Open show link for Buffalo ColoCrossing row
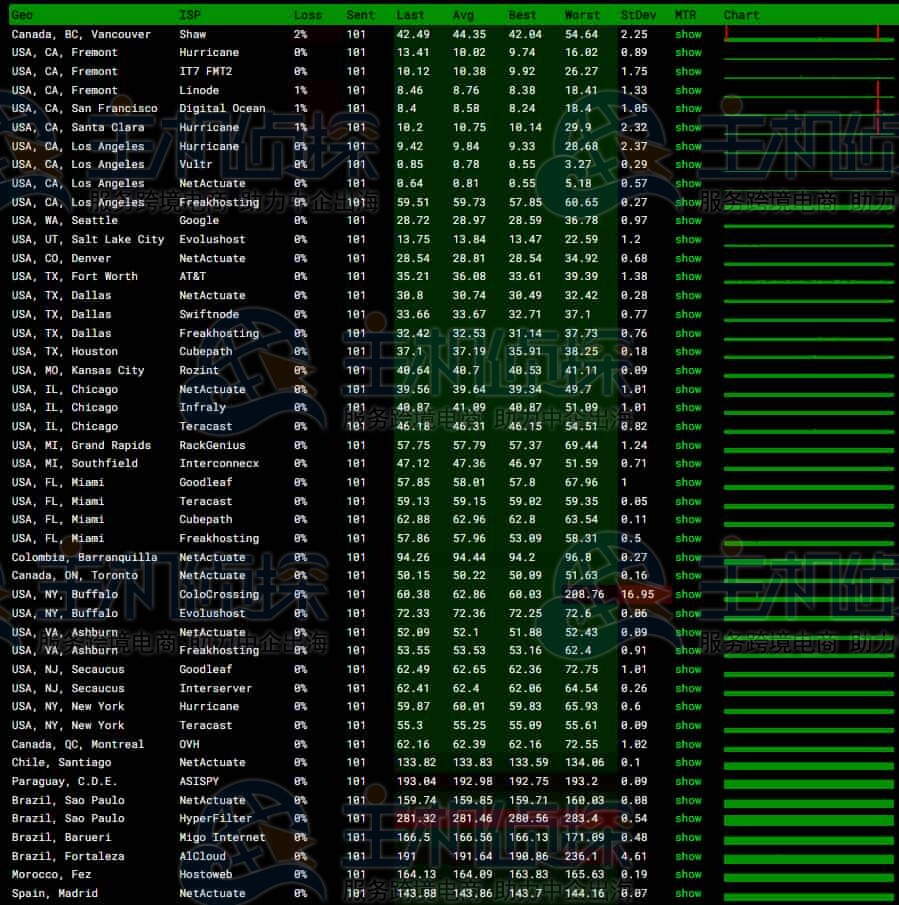Image resolution: width=899 pixels, height=905 pixels. 688,595
